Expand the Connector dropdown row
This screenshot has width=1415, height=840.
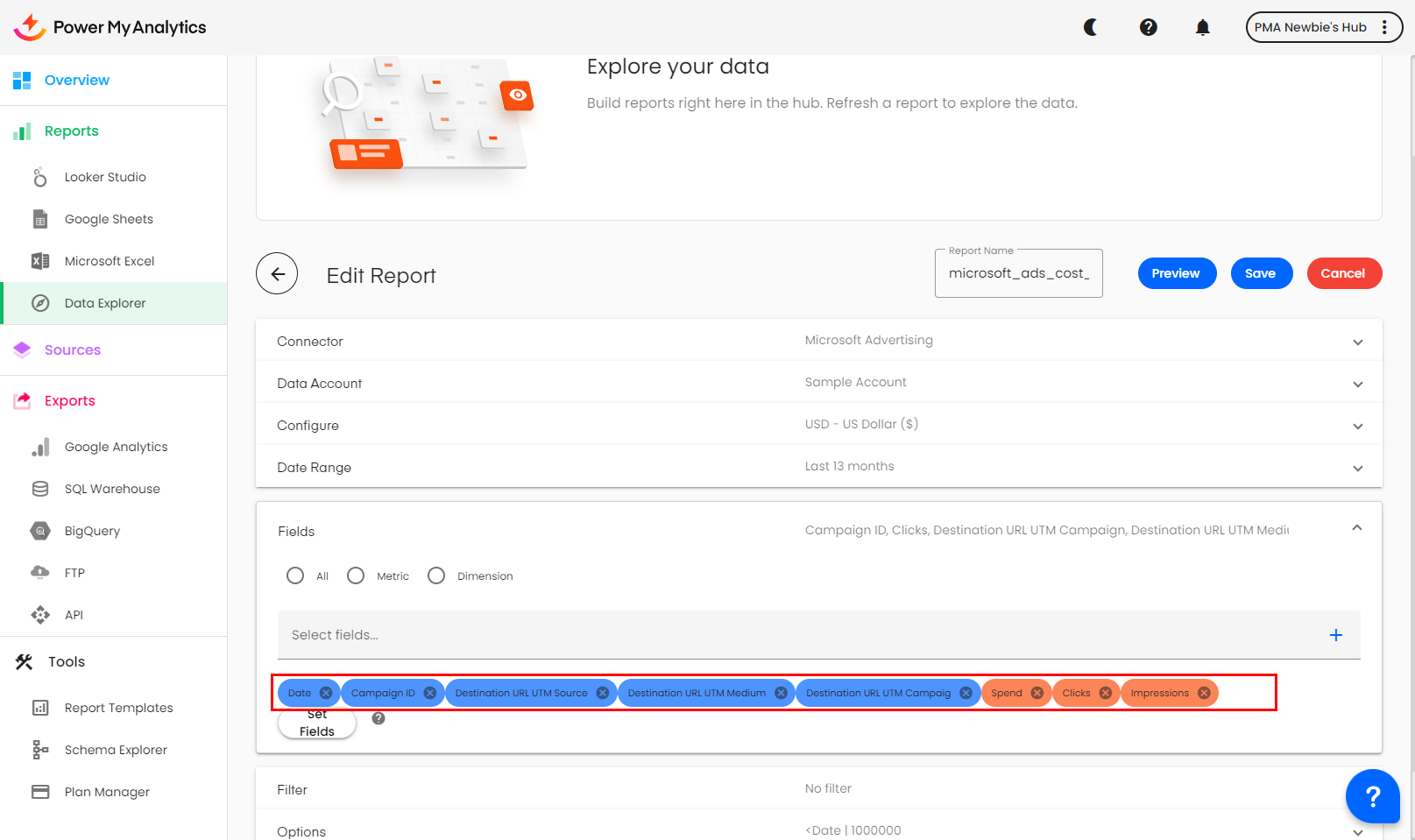click(x=1357, y=342)
